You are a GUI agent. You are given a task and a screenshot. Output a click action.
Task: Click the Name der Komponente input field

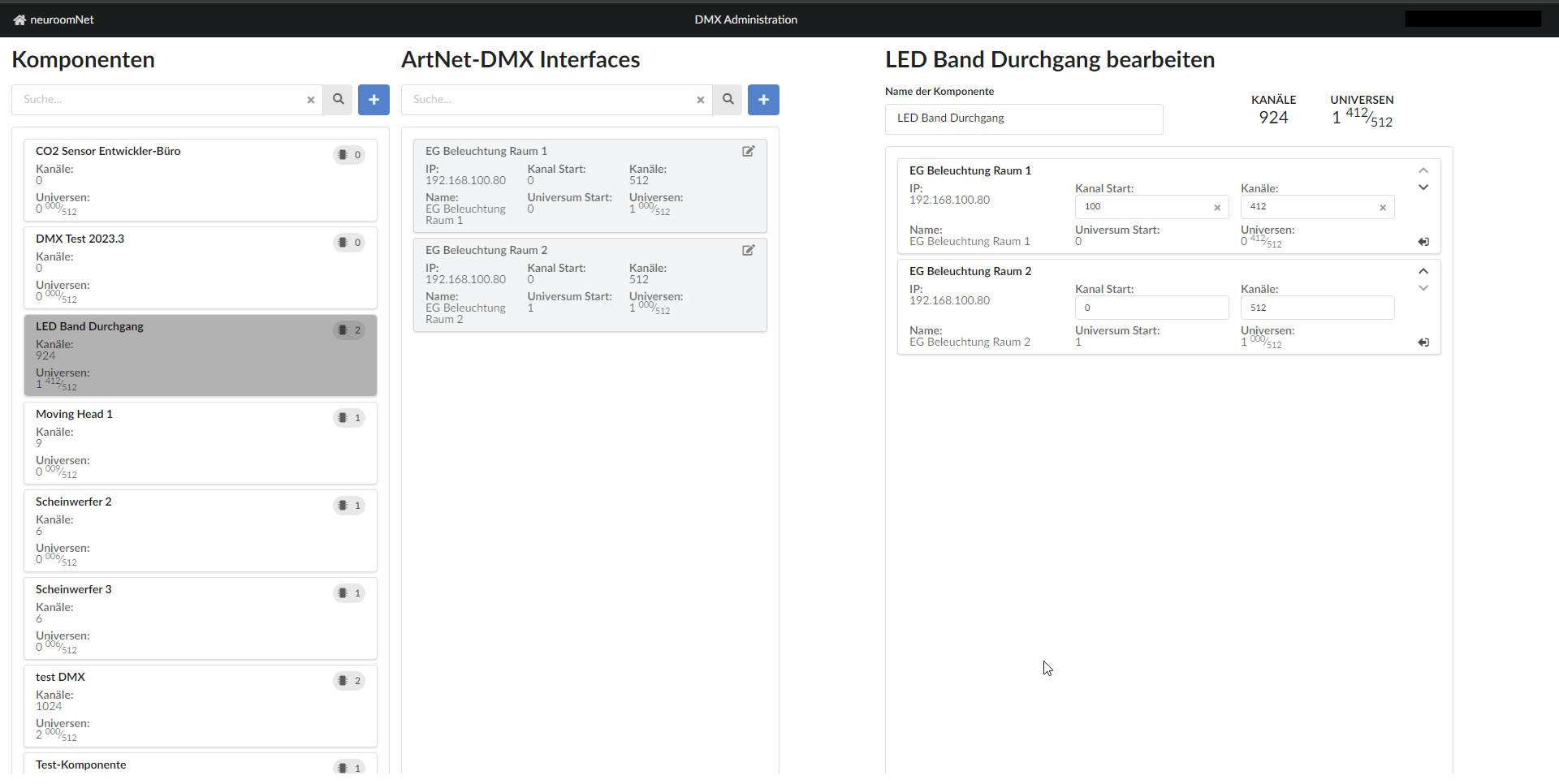tap(1024, 118)
